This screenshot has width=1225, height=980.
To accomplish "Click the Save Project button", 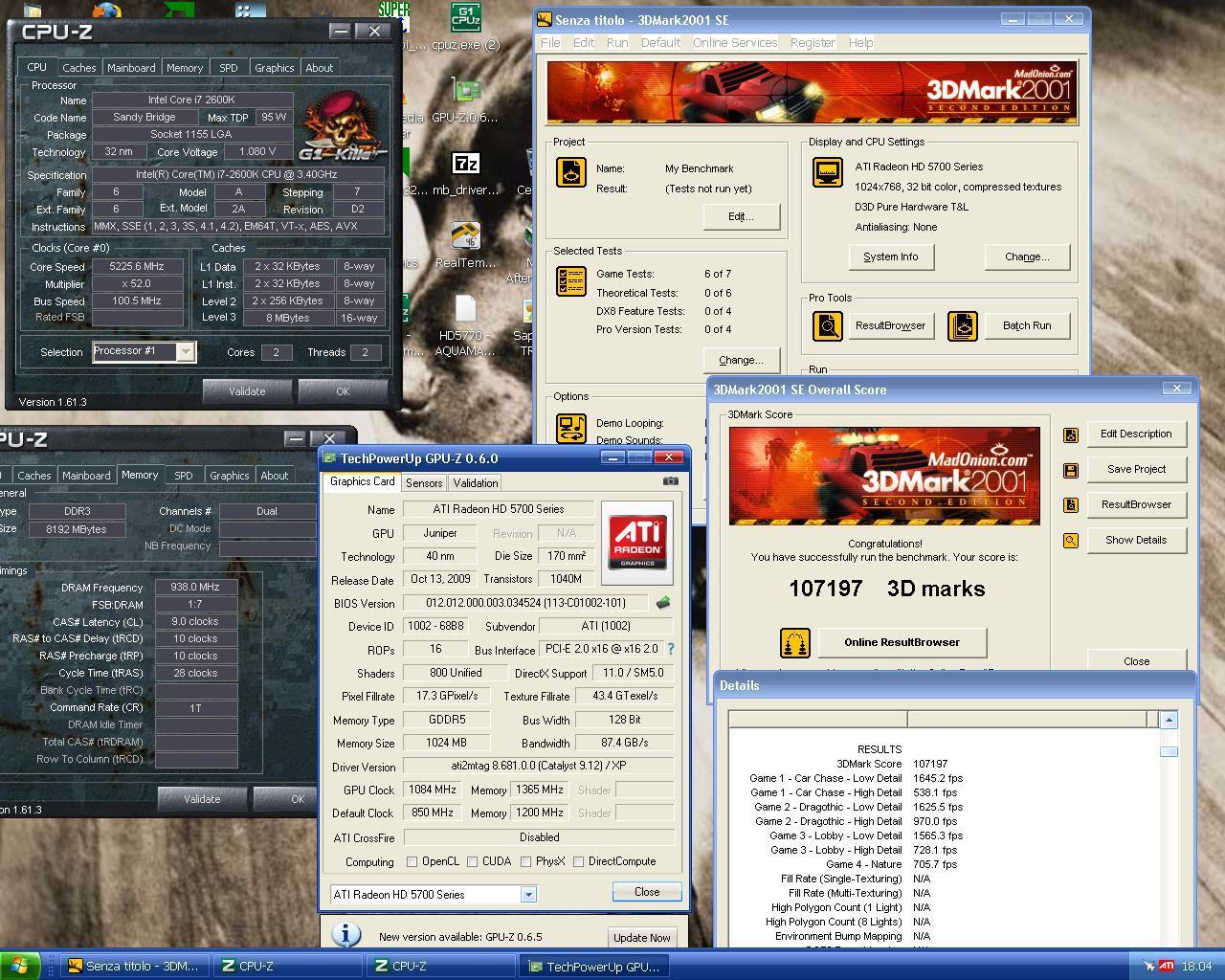I will pyautogui.click(x=1137, y=469).
